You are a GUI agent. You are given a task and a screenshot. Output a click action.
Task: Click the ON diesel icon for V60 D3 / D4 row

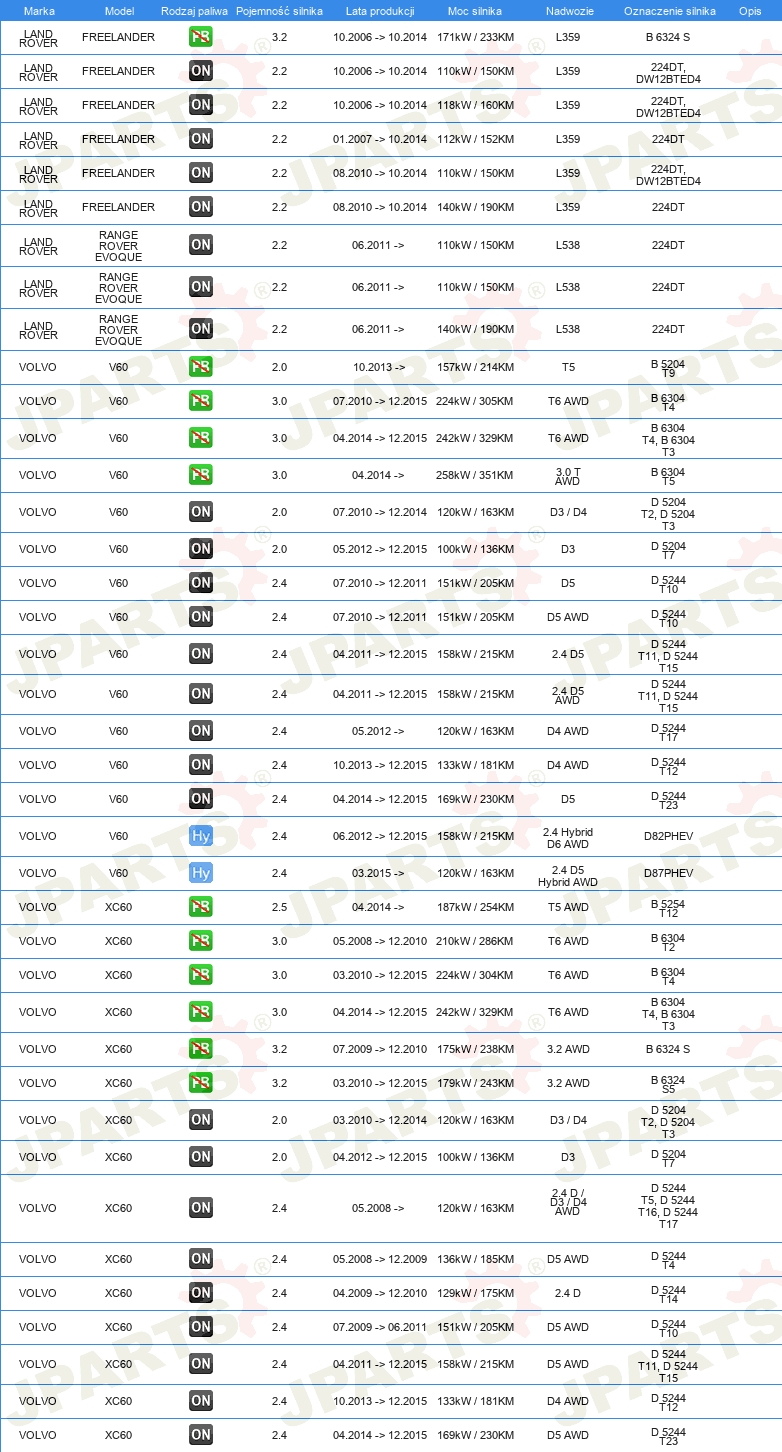201,512
